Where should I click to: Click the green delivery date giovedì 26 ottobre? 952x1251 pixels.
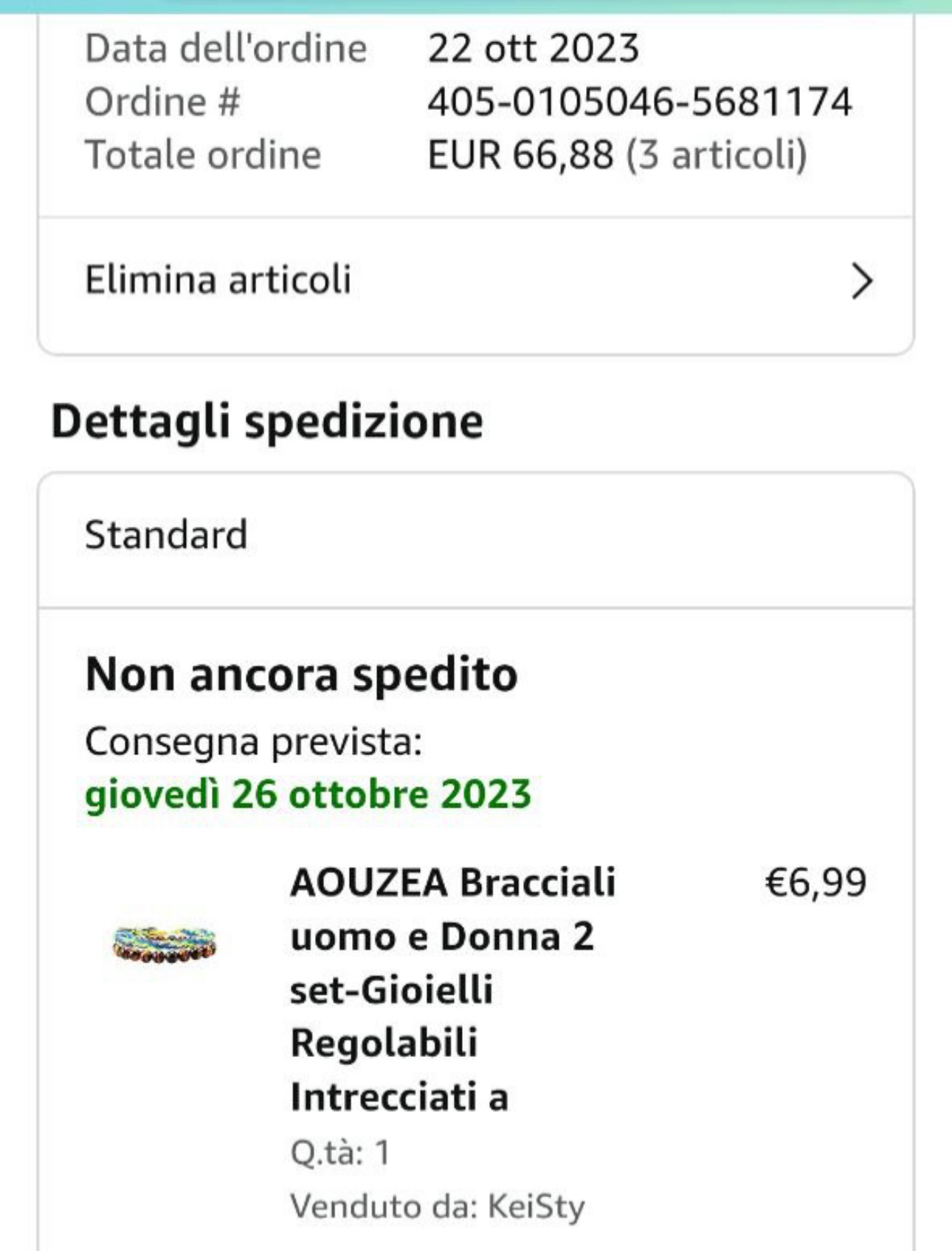(308, 794)
